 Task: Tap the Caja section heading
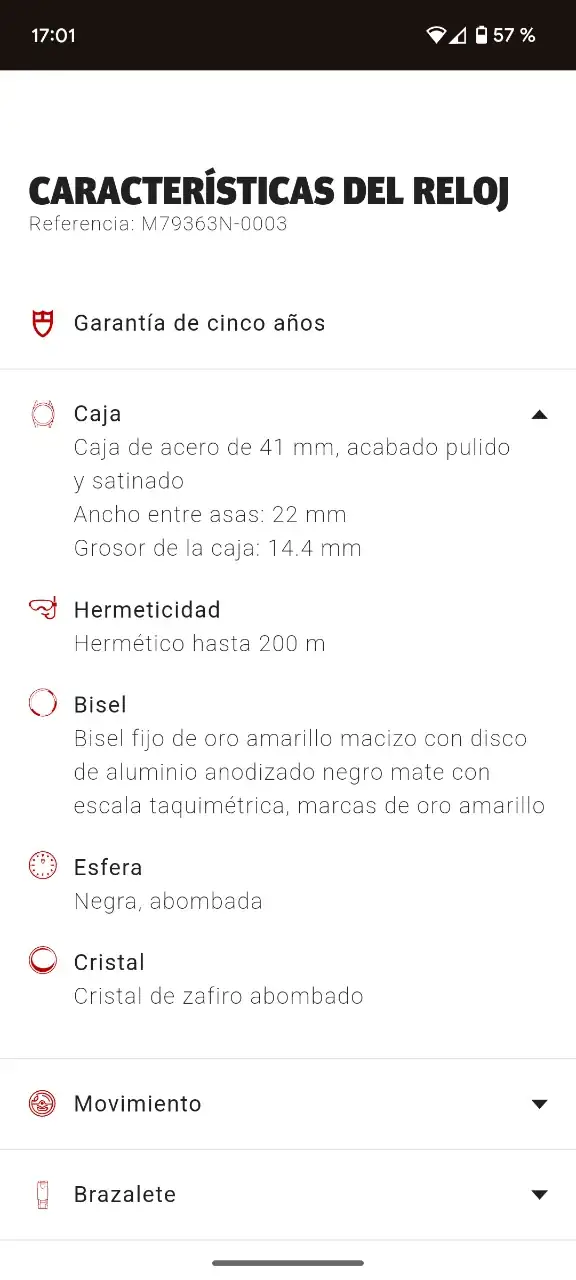click(98, 413)
